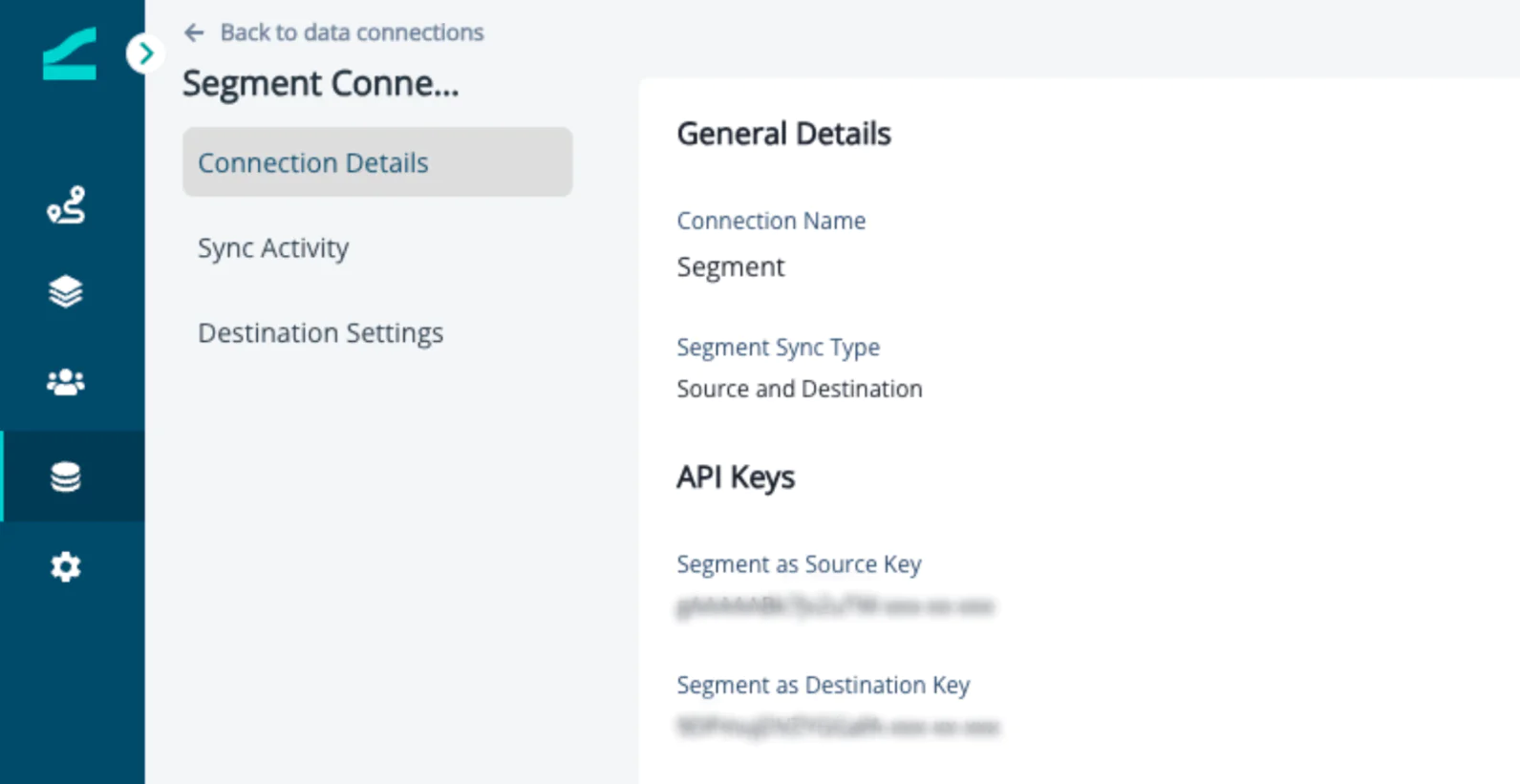Click the Segment Sync Type label
This screenshot has height=784, width=1520.
click(778, 348)
